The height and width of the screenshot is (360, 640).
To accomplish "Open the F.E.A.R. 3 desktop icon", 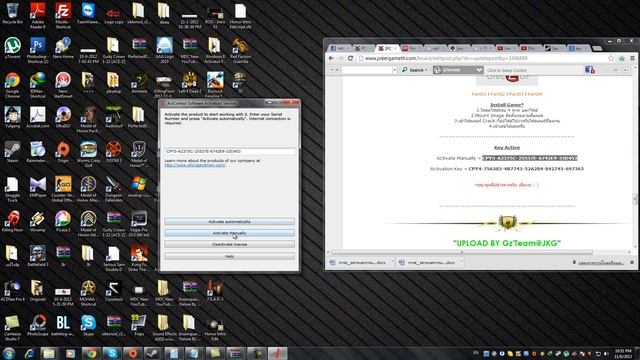I will click(x=215, y=291).
